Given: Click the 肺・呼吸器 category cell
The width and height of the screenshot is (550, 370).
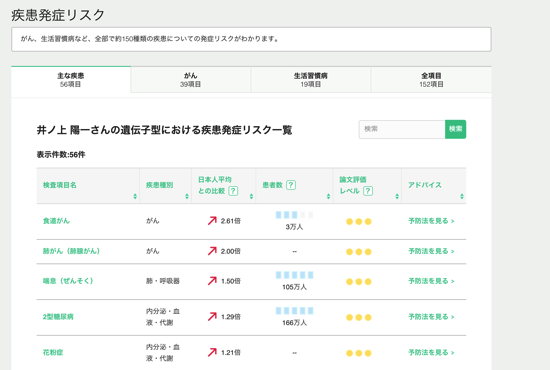Looking at the screenshot, I should click(x=163, y=281).
